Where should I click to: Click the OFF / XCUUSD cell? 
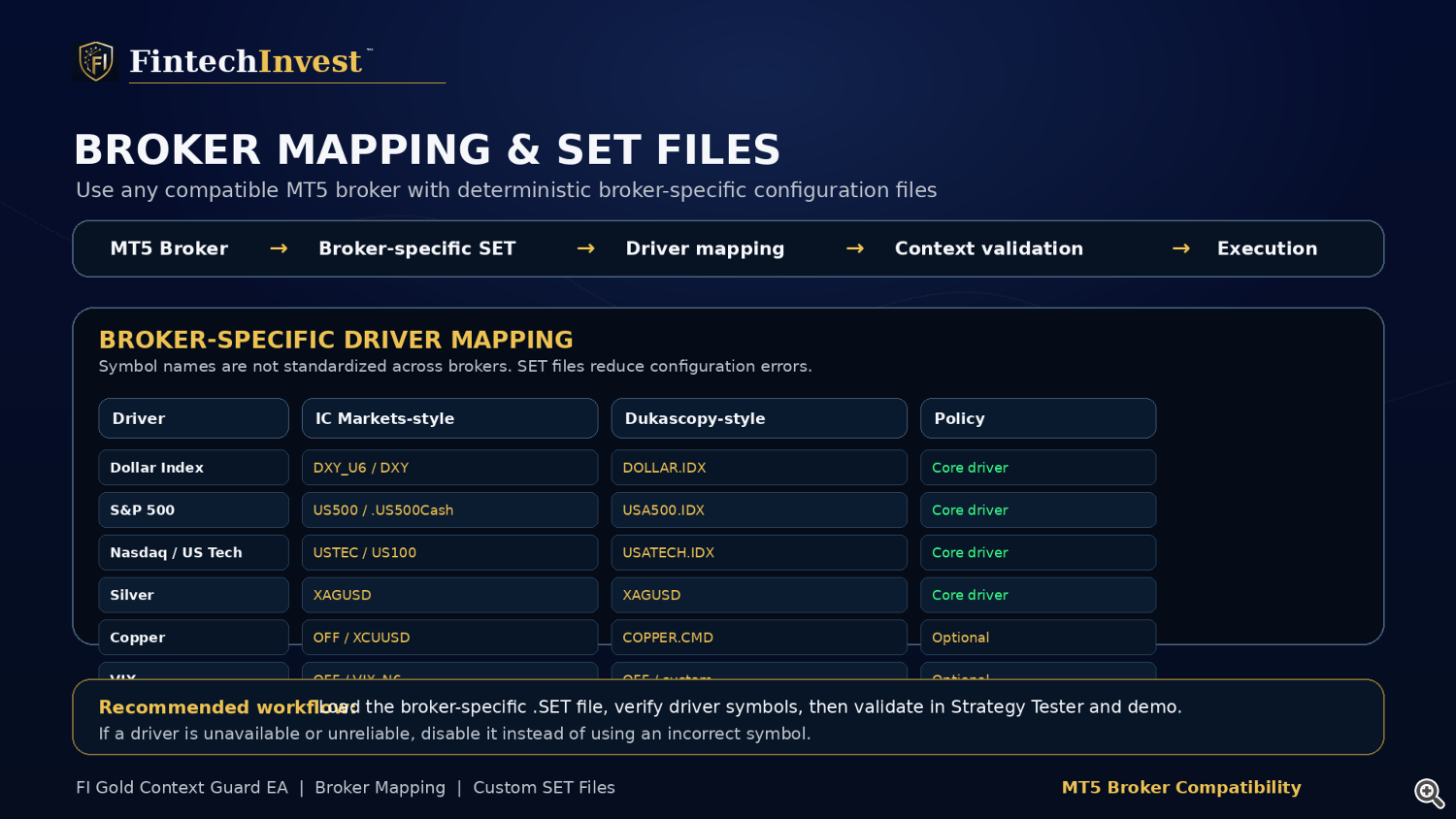click(x=449, y=638)
